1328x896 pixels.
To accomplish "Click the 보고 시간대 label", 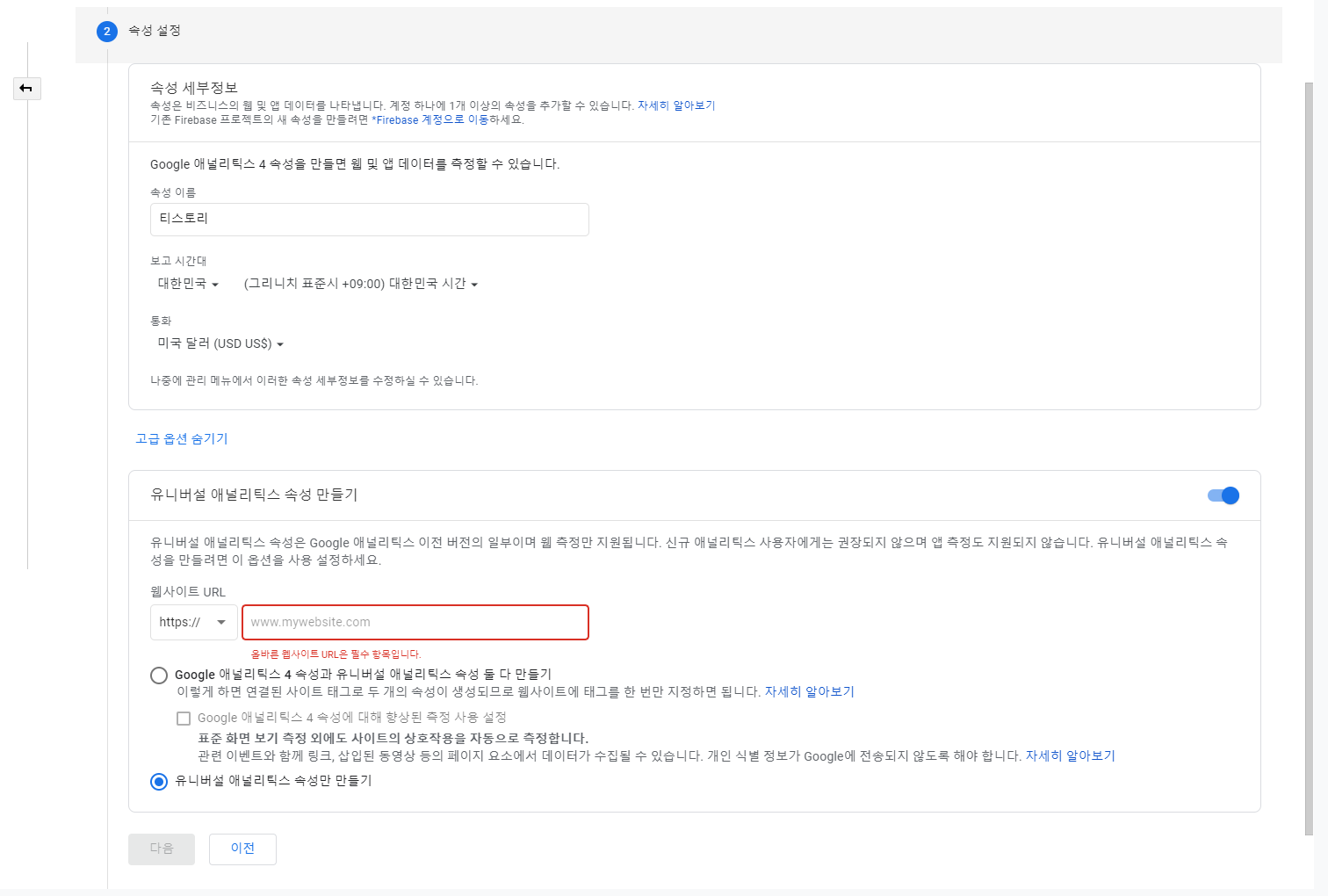I will tap(178, 261).
